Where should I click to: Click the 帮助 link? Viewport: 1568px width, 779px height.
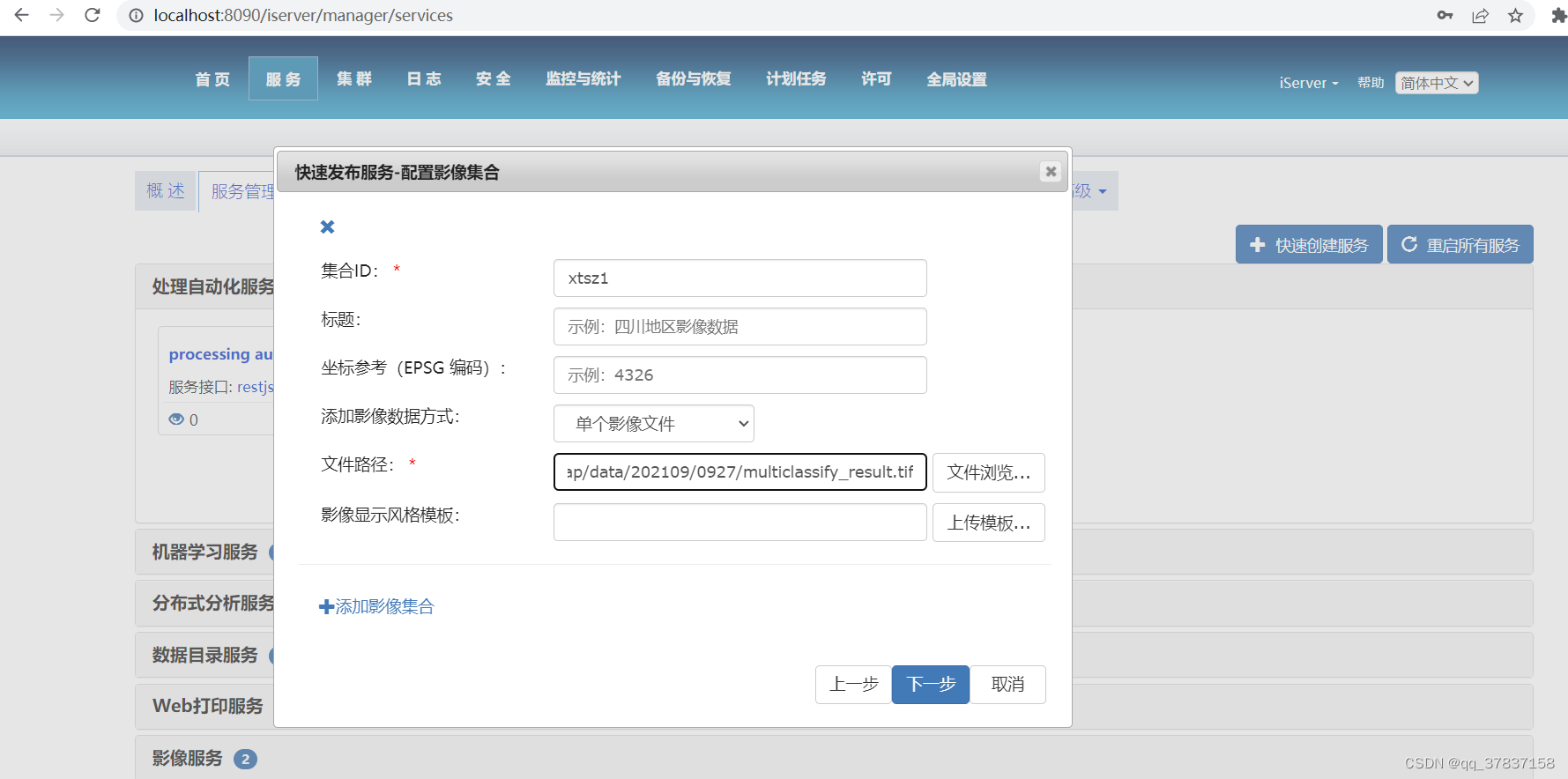[1371, 83]
